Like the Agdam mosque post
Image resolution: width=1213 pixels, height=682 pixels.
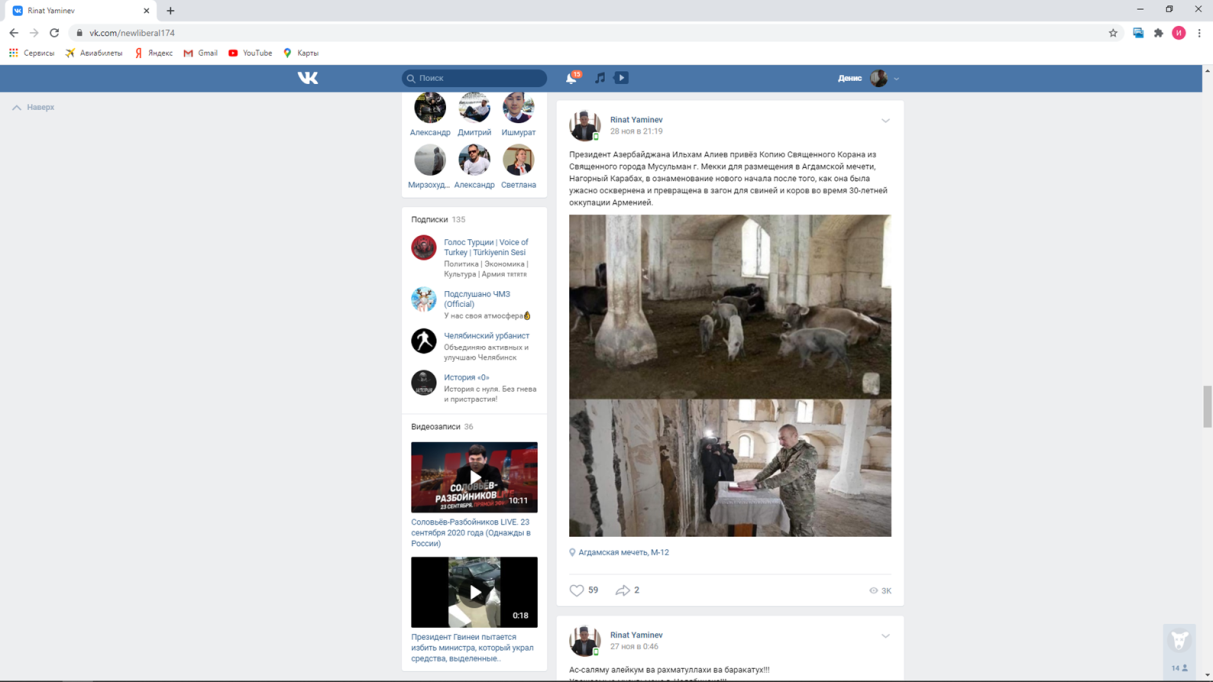tap(577, 590)
